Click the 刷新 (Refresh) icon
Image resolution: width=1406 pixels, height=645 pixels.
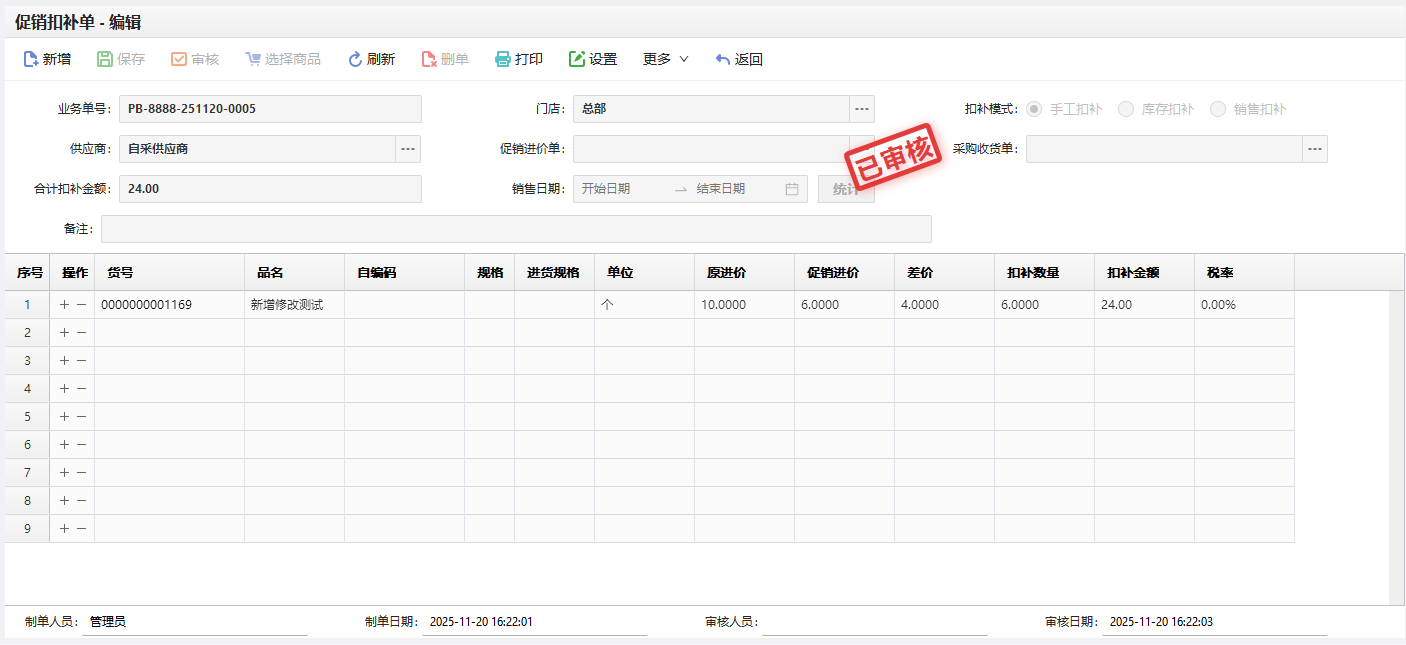355,59
